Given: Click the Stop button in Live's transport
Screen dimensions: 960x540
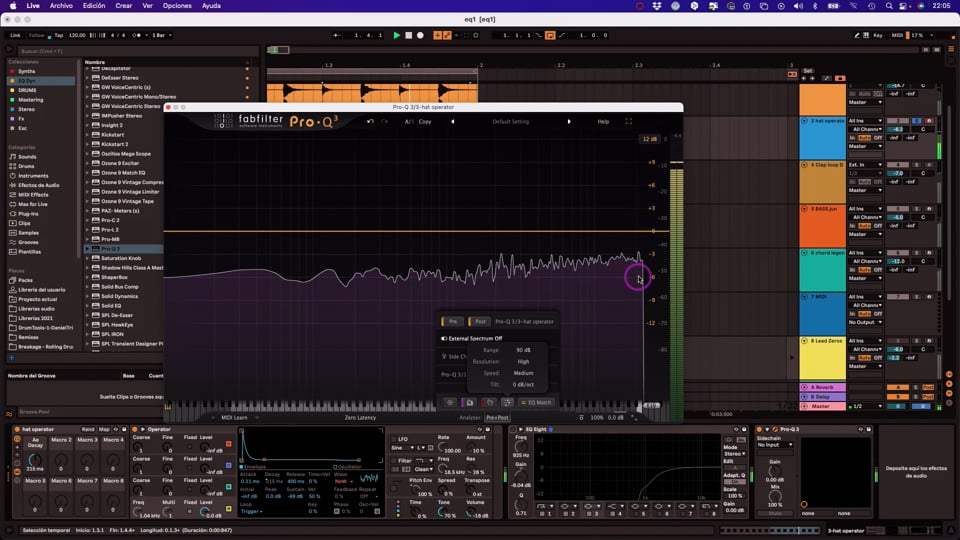Looking at the screenshot, I should [x=408, y=36].
